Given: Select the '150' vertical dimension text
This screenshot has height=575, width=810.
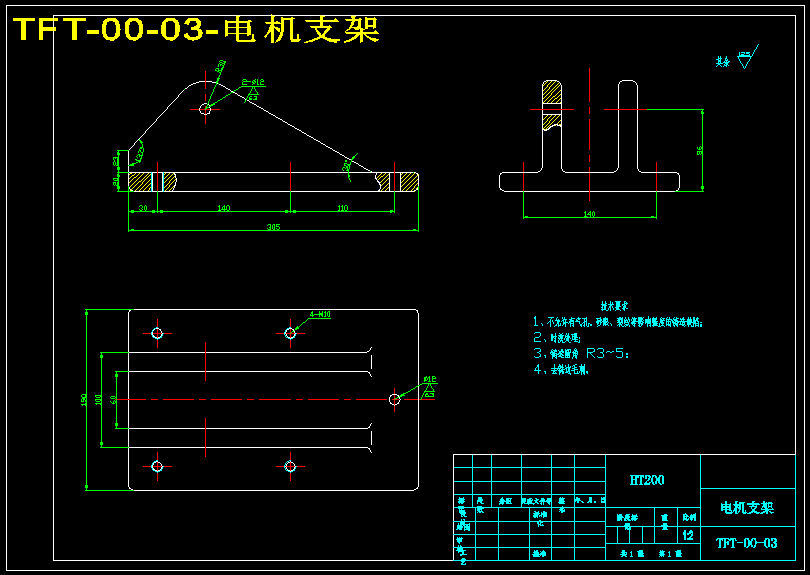Looking at the screenshot, I should point(84,400).
